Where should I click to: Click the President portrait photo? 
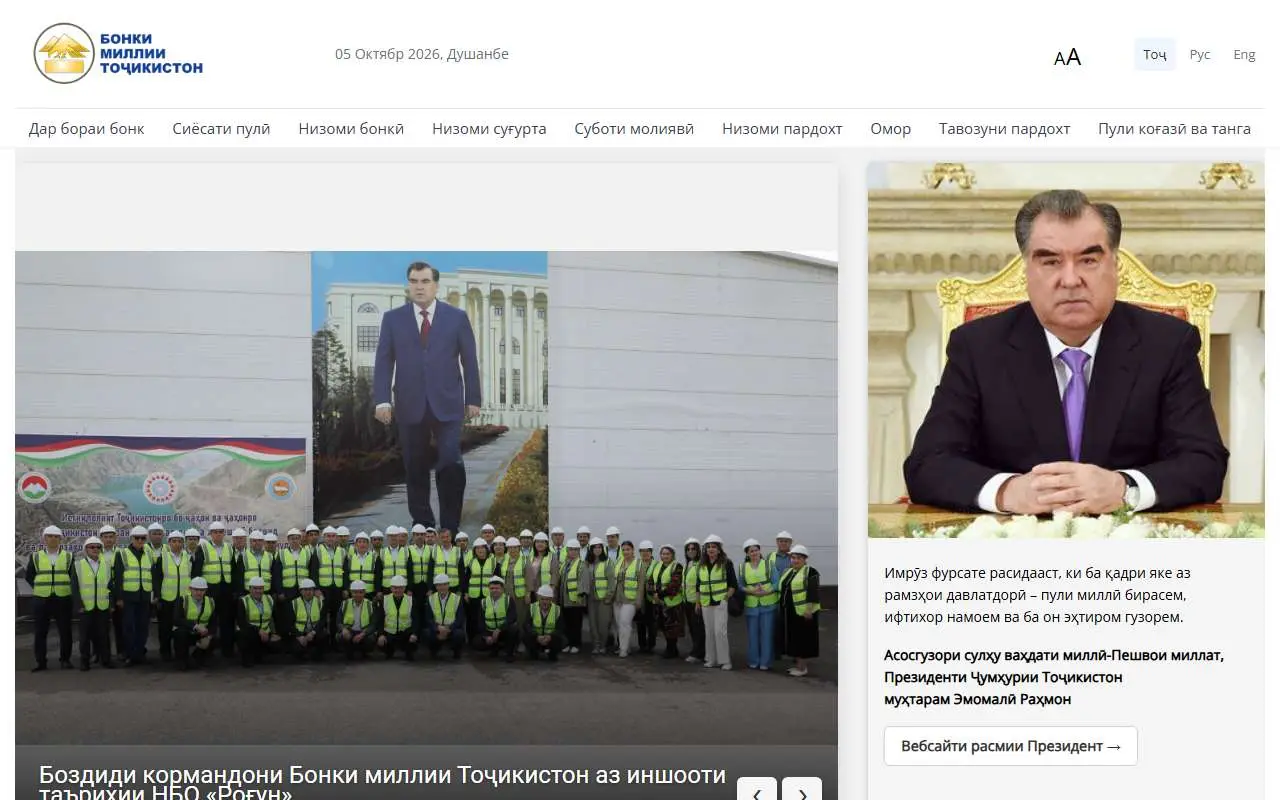point(1066,350)
